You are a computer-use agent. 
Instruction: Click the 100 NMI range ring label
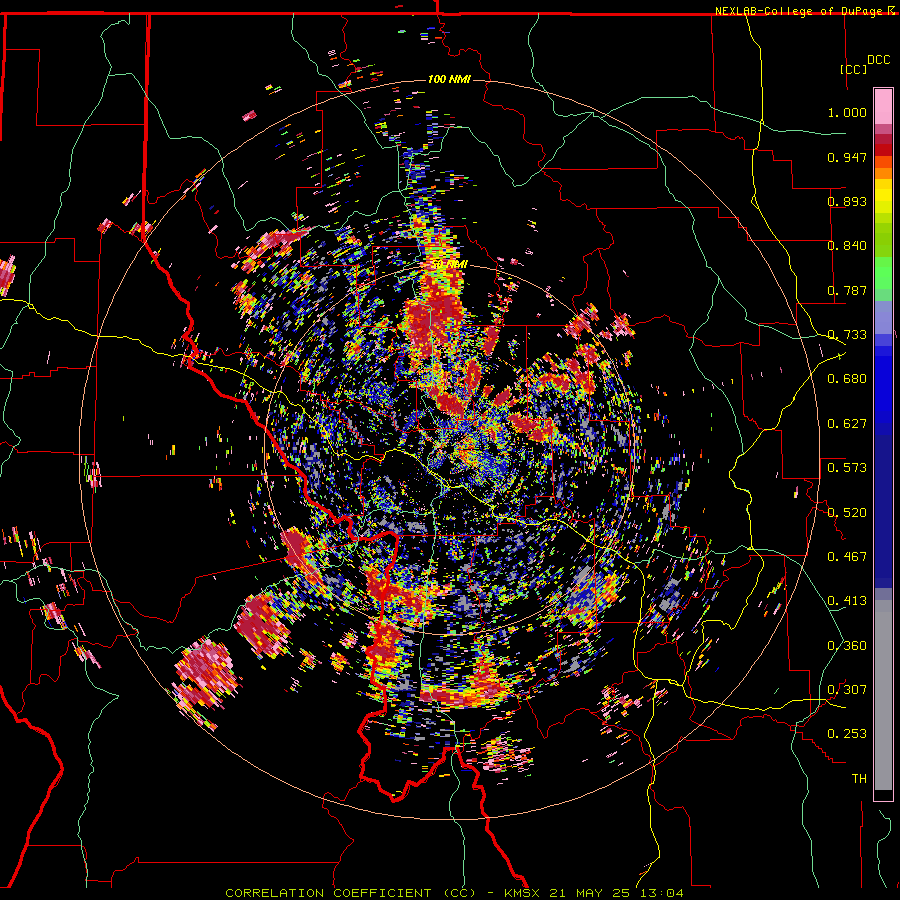click(449, 79)
